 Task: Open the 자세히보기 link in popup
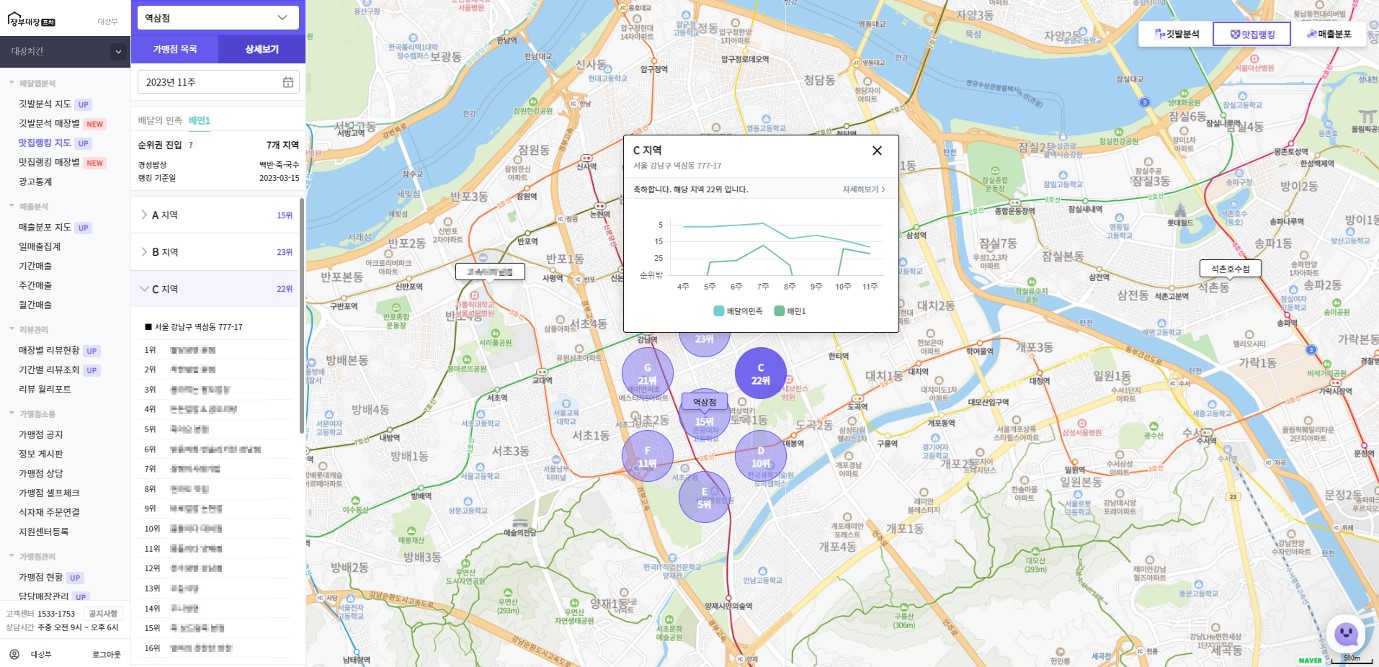pyautogui.click(x=864, y=189)
